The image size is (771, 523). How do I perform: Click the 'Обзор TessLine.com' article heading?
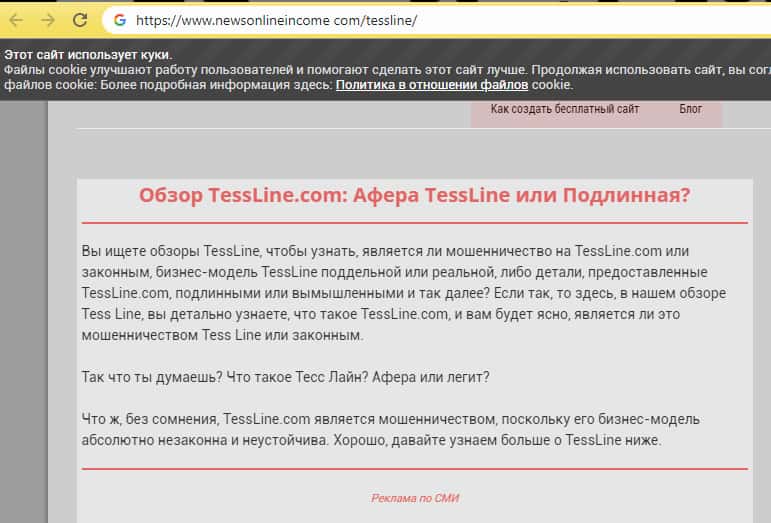coord(415,195)
